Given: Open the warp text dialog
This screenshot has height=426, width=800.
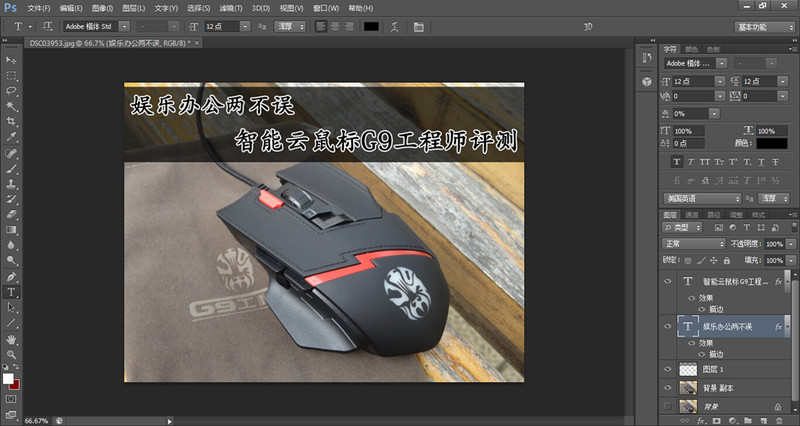Looking at the screenshot, I should pyautogui.click(x=394, y=27).
